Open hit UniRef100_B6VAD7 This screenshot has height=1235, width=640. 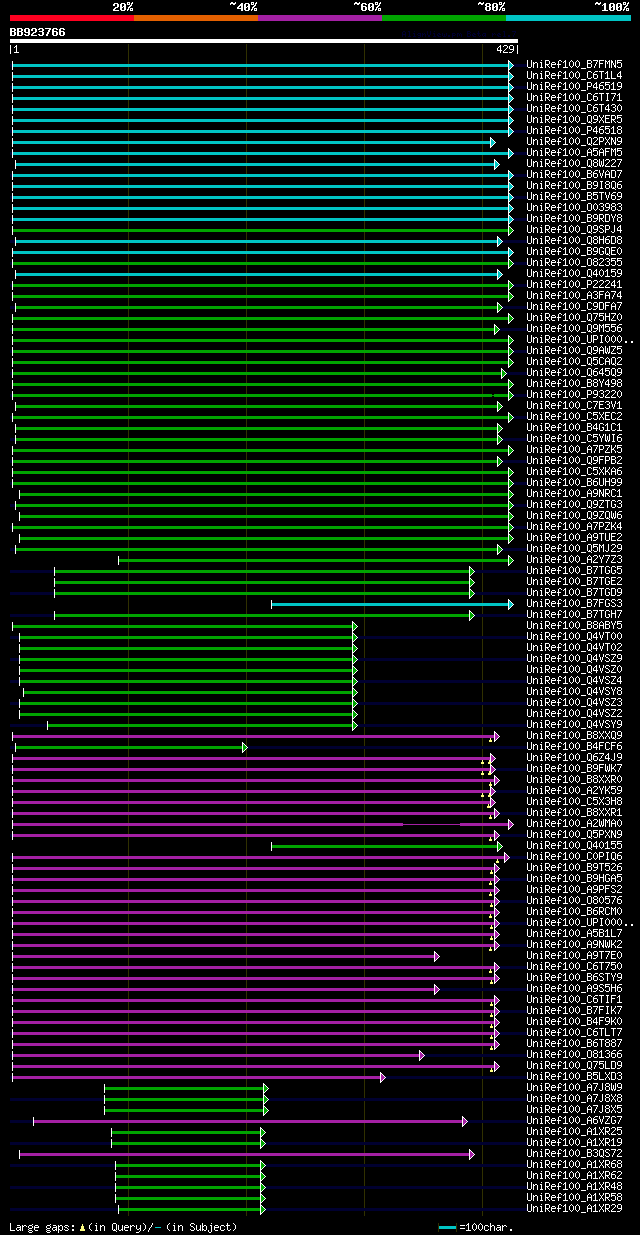tap(574, 174)
